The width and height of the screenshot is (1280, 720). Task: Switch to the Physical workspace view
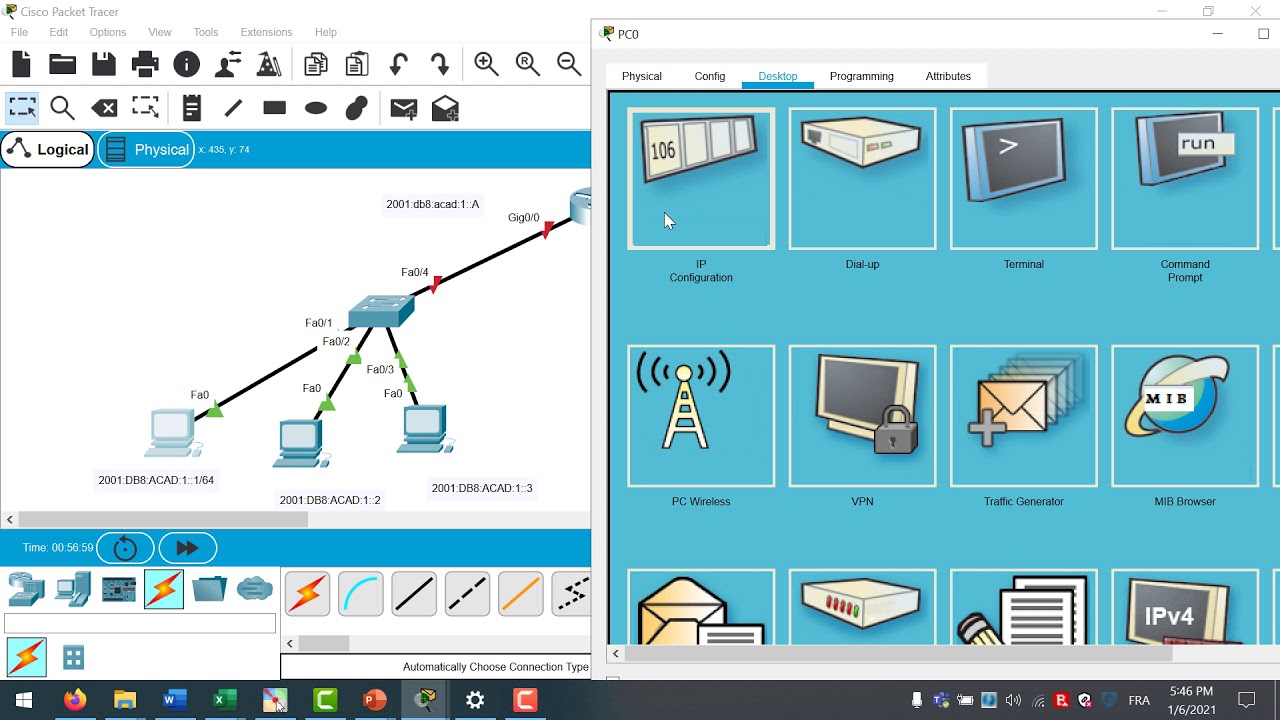146,149
